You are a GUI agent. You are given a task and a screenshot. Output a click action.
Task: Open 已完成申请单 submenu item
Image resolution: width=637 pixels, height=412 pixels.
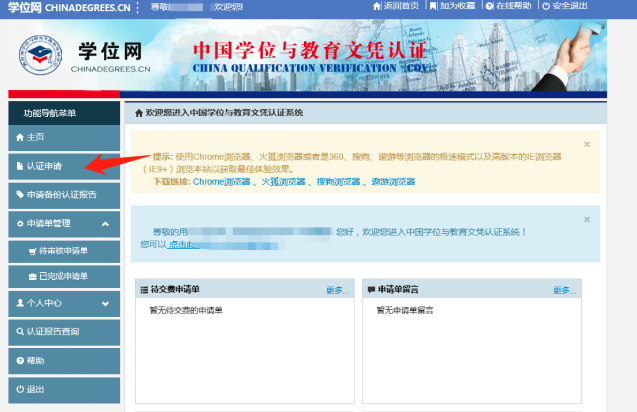click(x=64, y=277)
